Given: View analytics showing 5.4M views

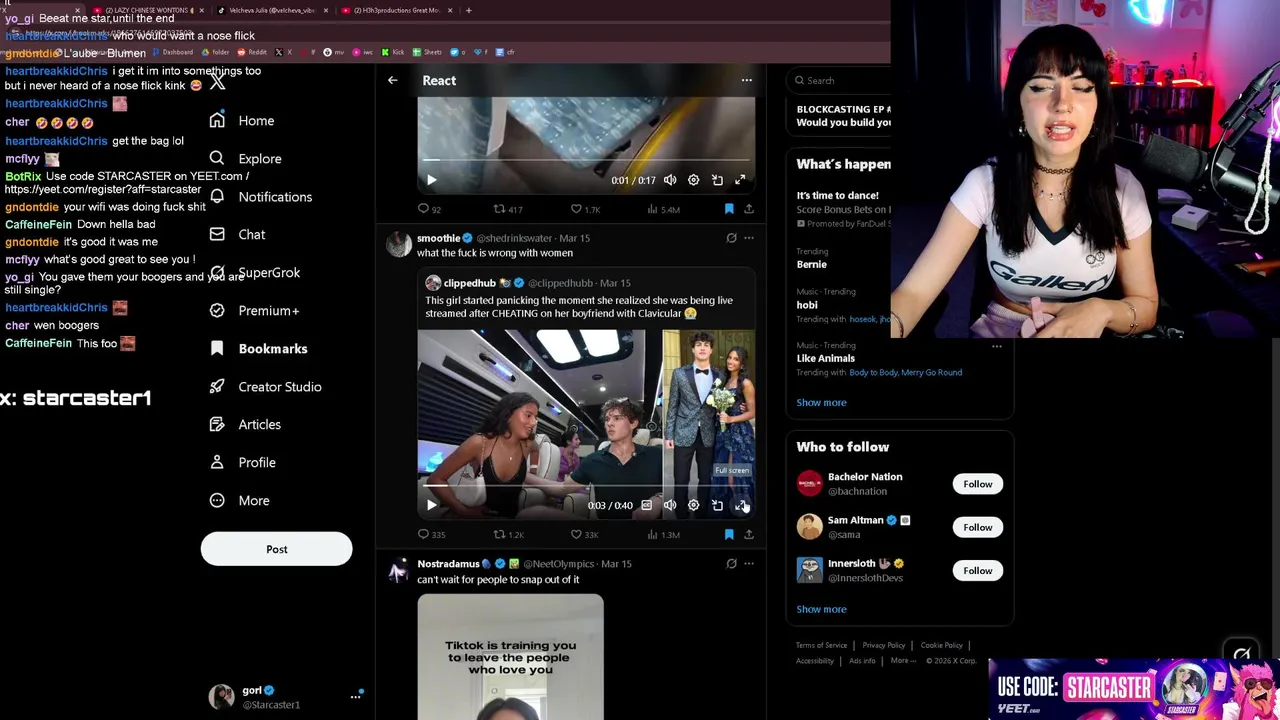Looking at the screenshot, I should [x=663, y=209].
